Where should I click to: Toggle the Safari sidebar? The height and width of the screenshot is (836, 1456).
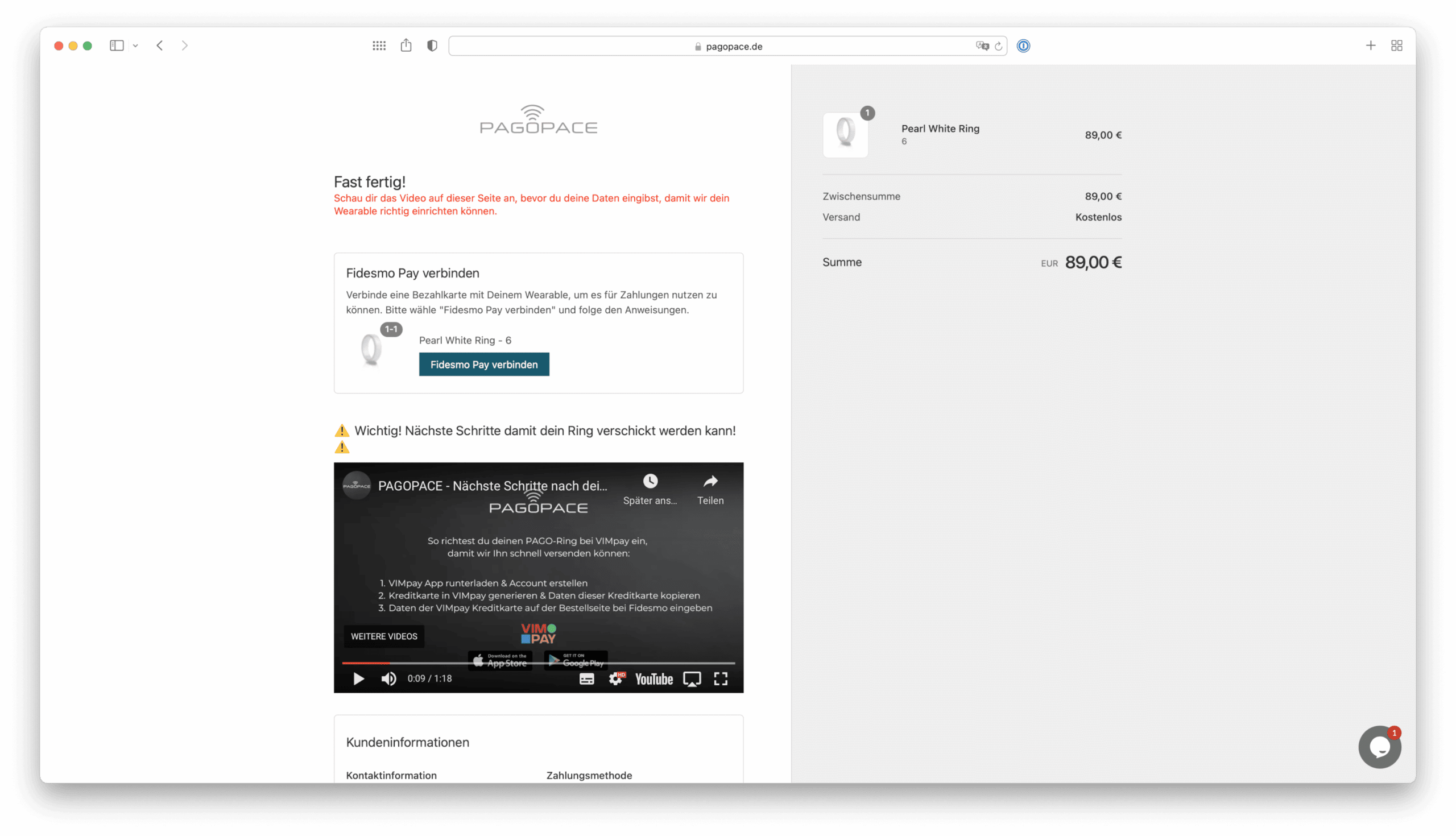117,45
